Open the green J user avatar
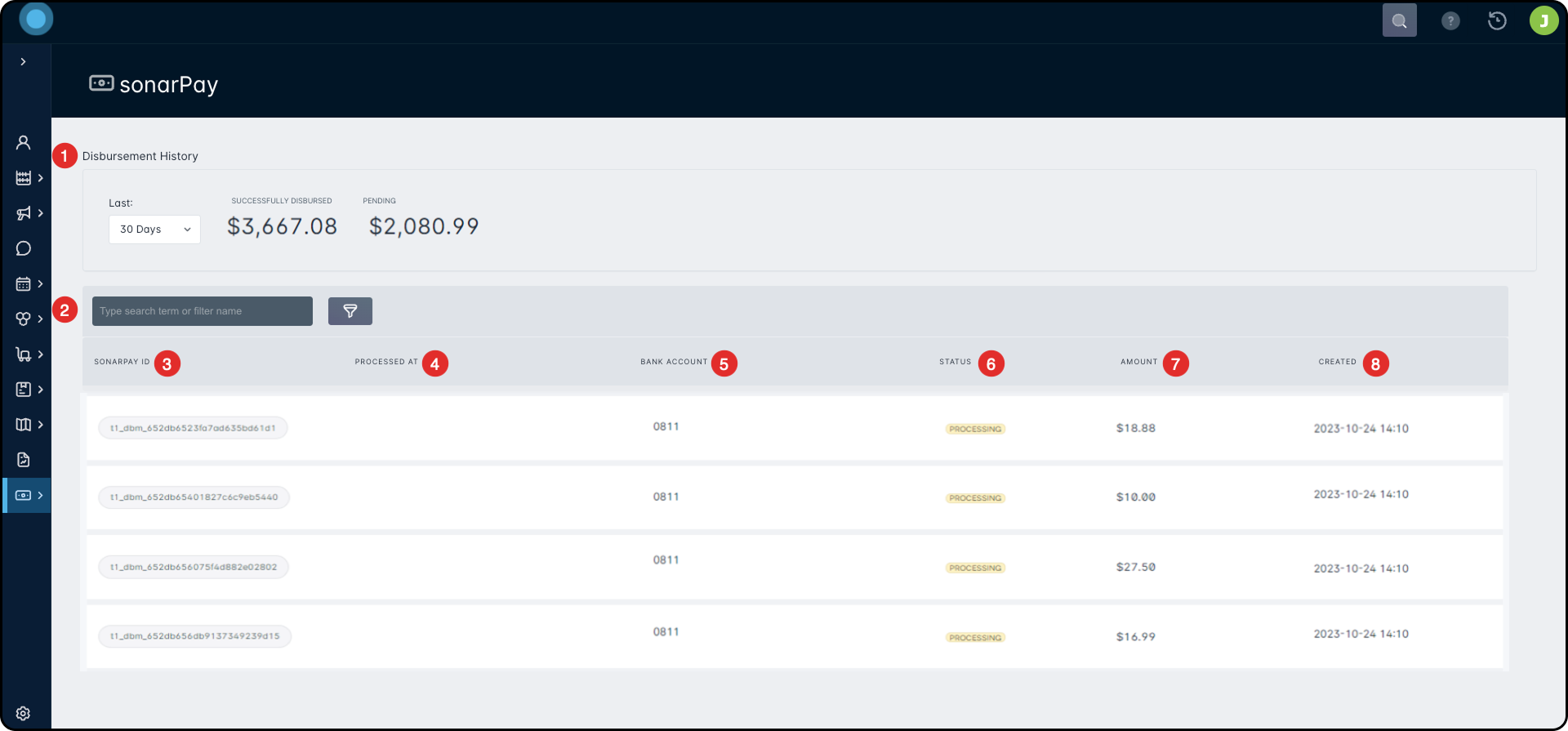The width and height of the screenshot is (1568, 731). point(1543,20)
